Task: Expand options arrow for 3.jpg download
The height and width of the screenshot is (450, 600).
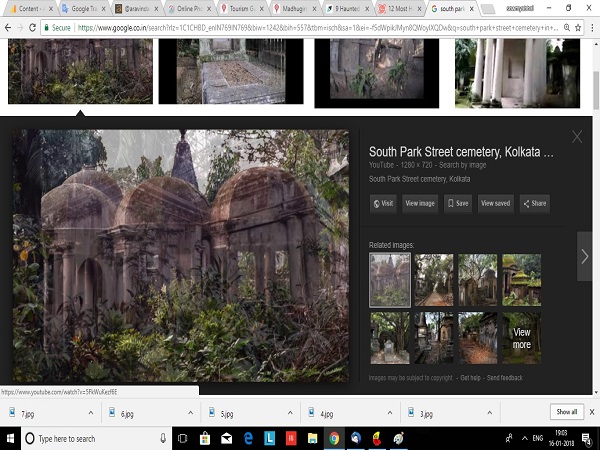Action: coord(489,412)
